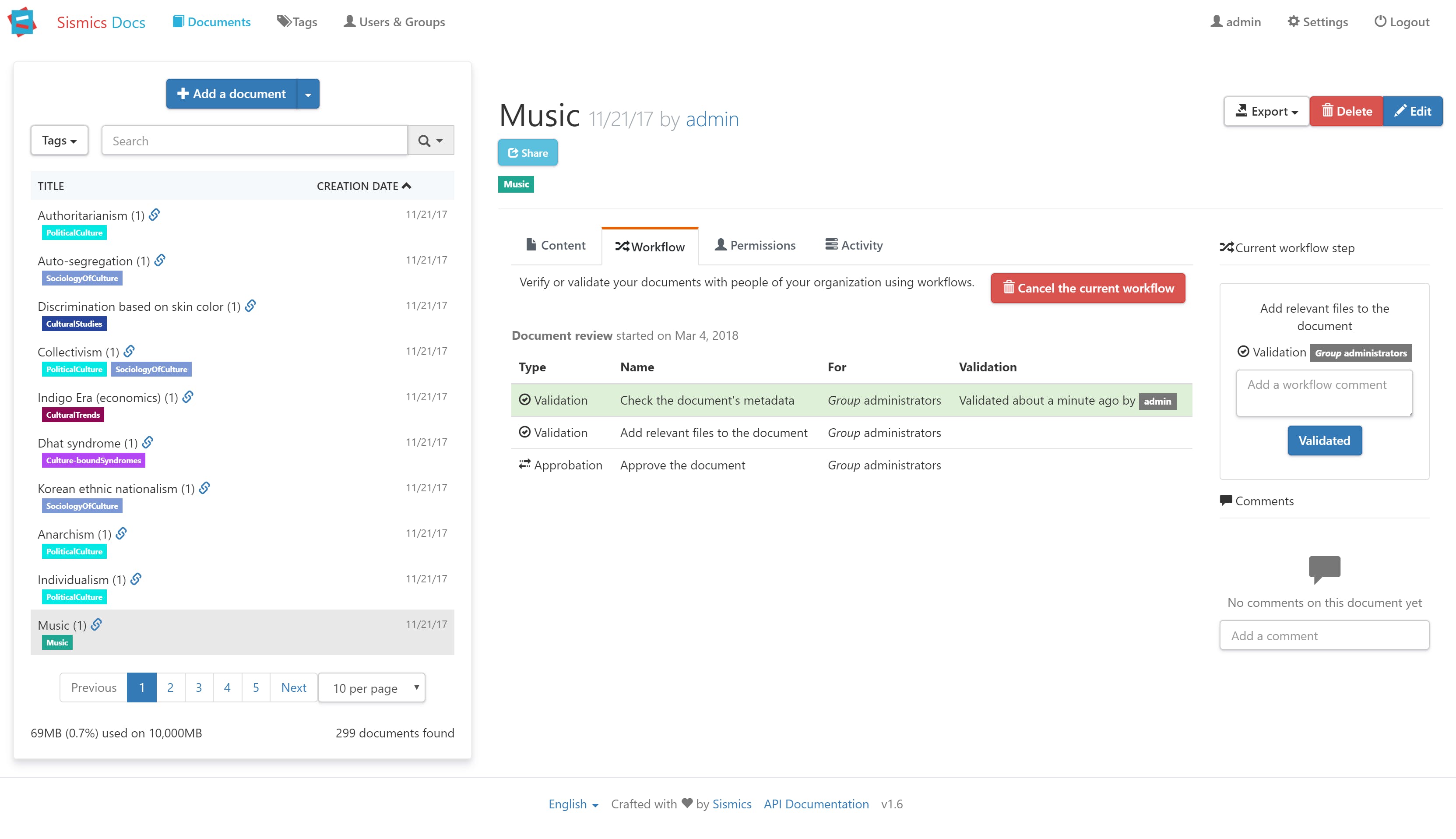
Task: Click the link icon beside Dhat syndrome
Action: pyautogui.click(x=148, y=443)
